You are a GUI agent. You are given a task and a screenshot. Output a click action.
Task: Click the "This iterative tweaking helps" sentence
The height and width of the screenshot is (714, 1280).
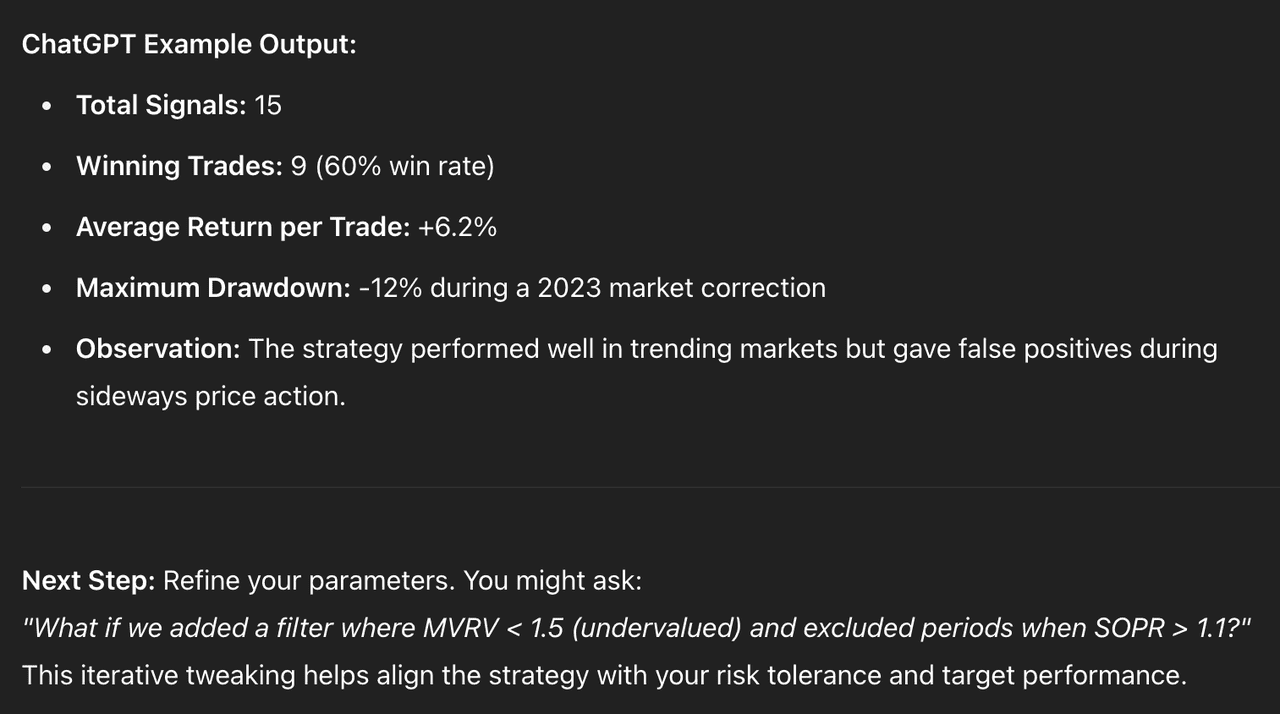click(x=604, y=675)
